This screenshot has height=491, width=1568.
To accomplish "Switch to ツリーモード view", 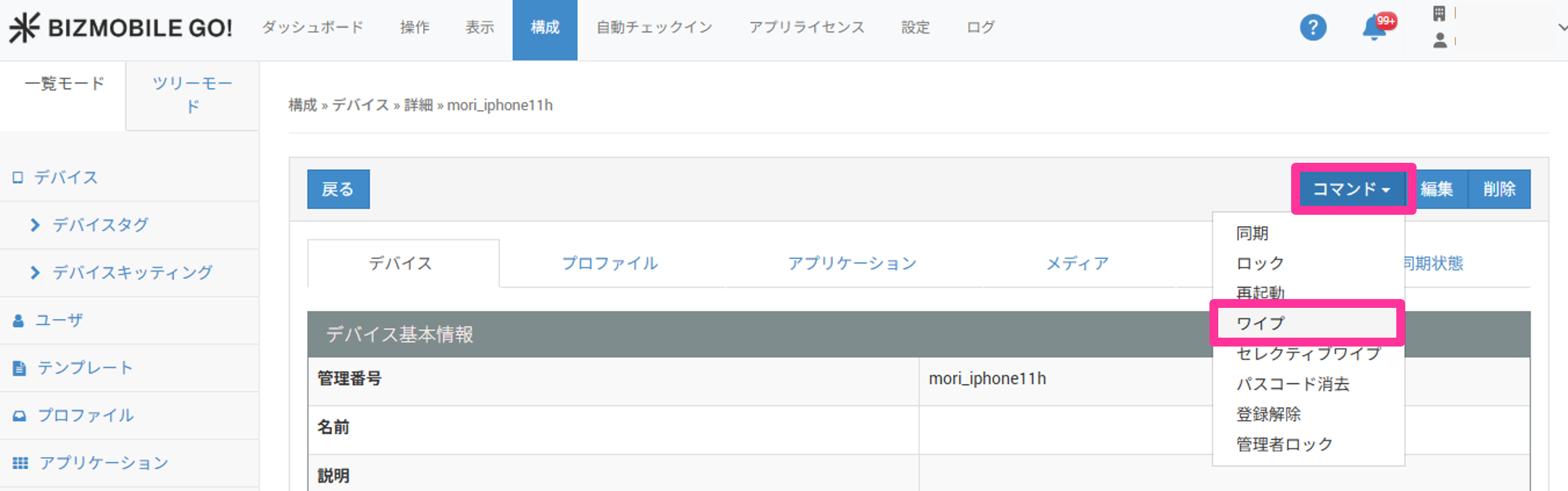I will click(193, 95).
